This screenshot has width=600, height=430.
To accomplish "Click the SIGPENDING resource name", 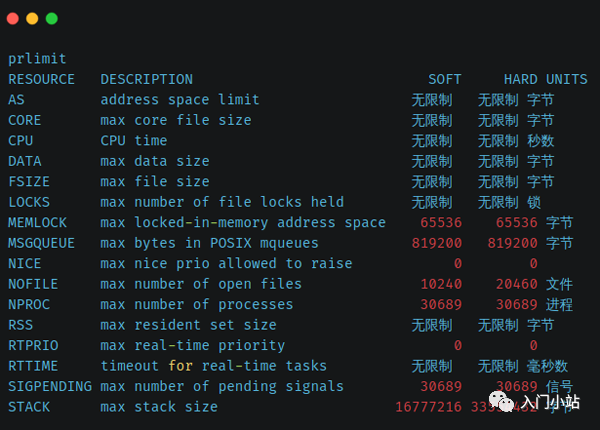I will coord(50,386).
